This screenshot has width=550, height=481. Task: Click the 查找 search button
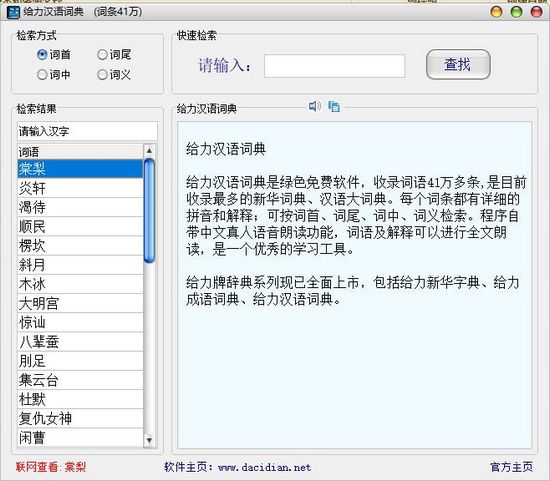pyautogui.click(x=458, y=65)
